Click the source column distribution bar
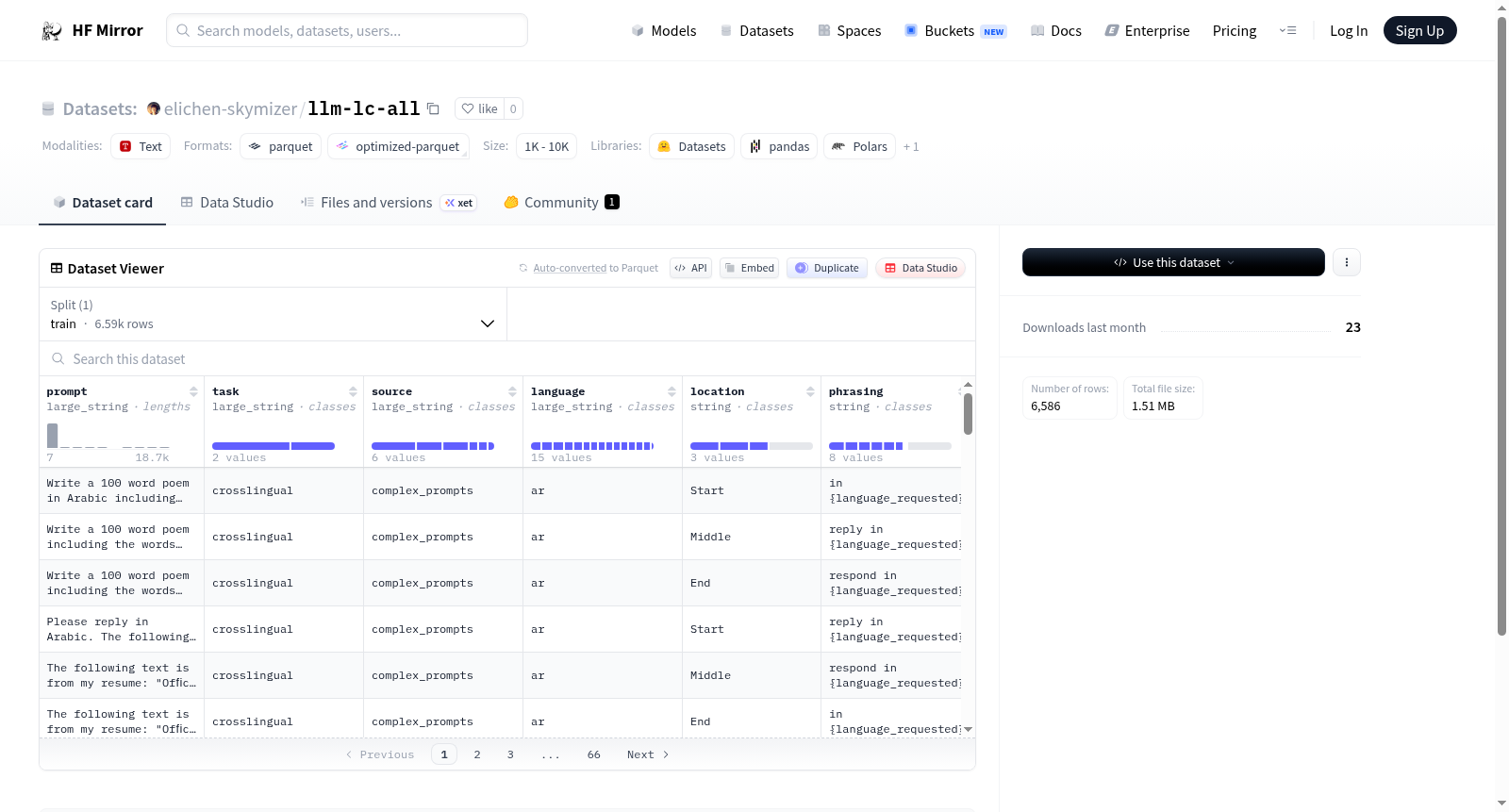Viewport: 1509px width, 812px height. click(433, 446)
